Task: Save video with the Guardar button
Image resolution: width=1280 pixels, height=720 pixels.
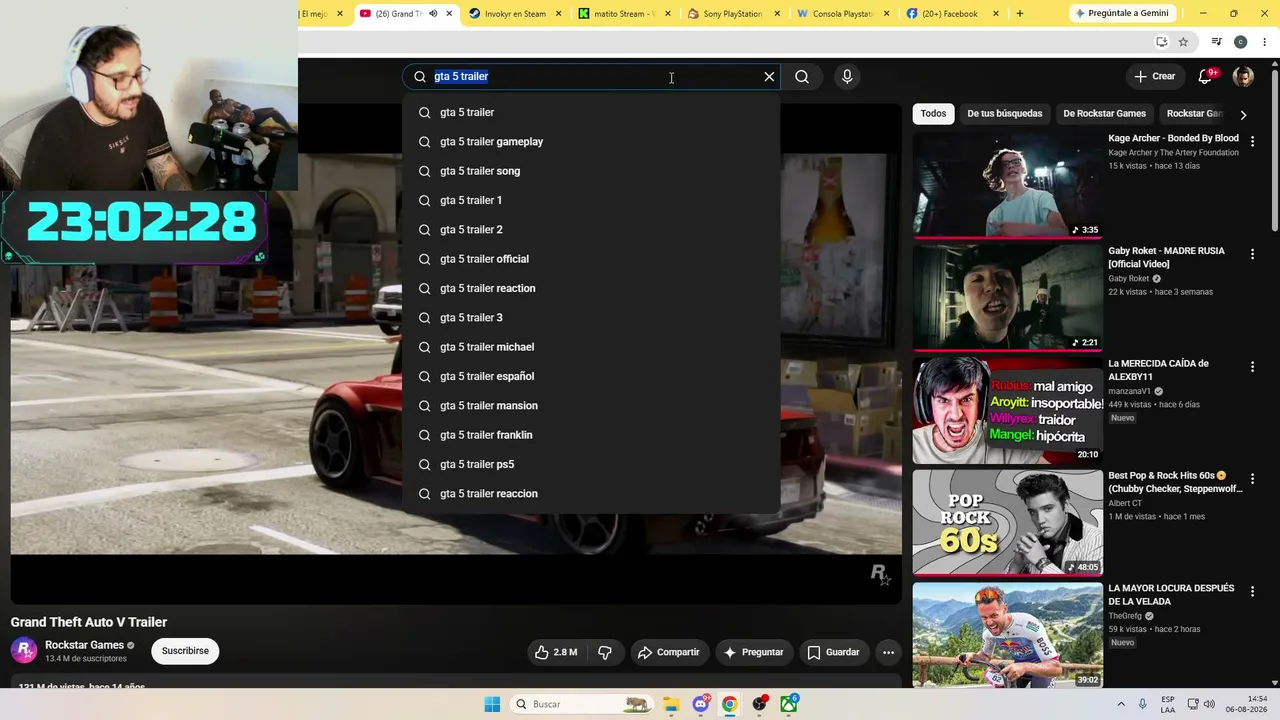Action: click(x=833, y=652)
